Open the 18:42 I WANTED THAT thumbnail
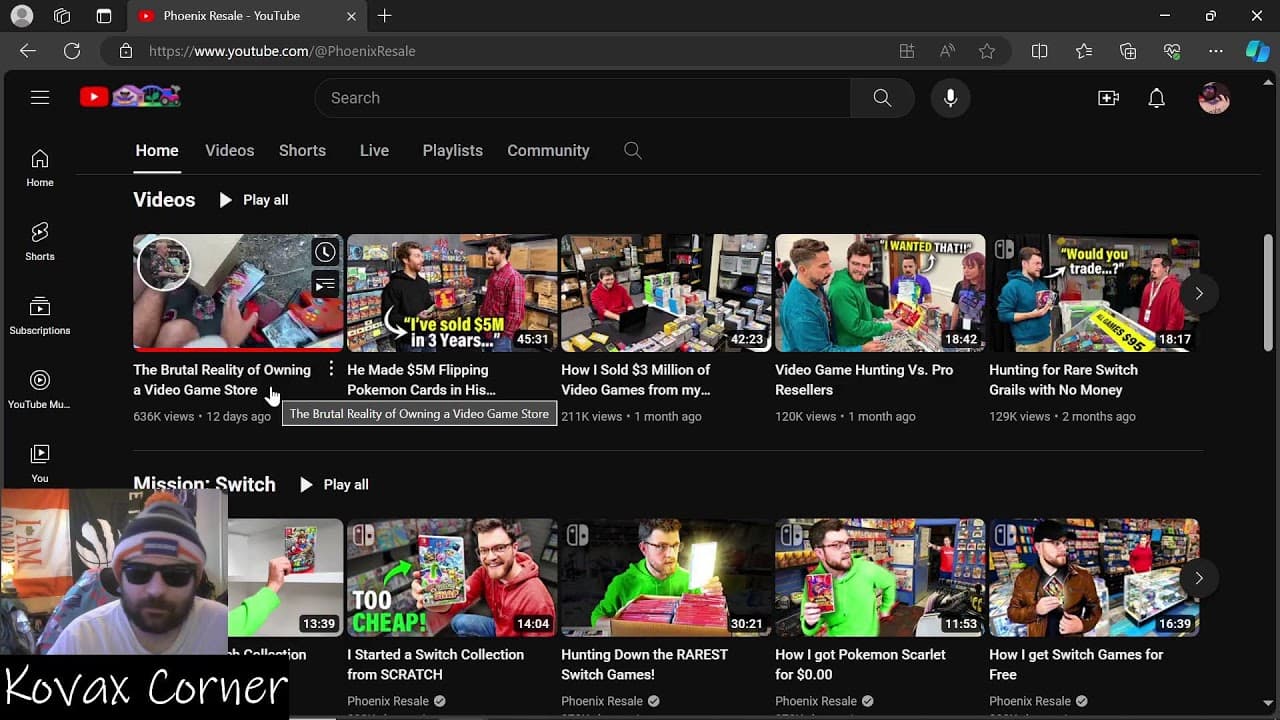Screen dimensions: 1280x720 click(880, 293)
